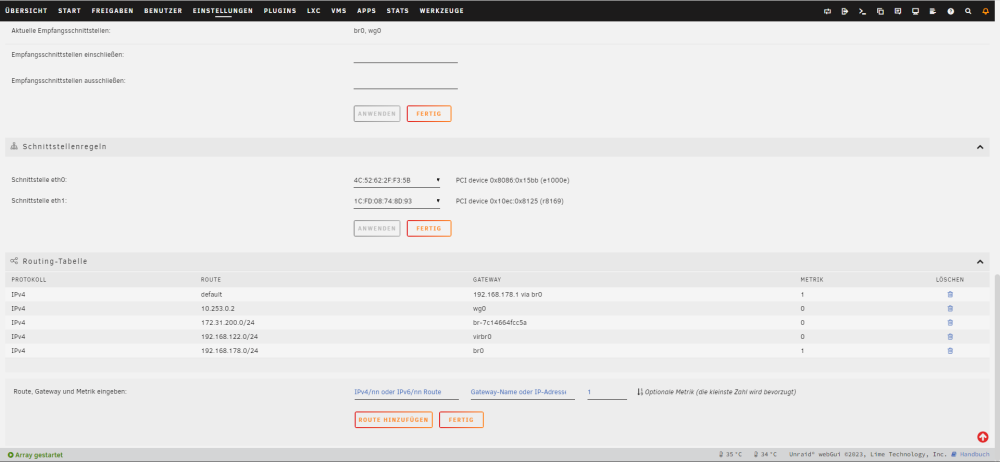Click PCI device 0x8086:0x15bb (e1000e) text

click(513, 181)
